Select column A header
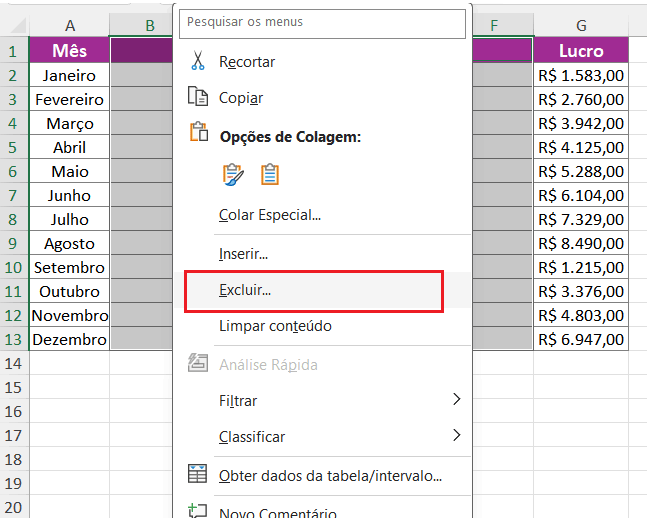Screen dimensions: 647x521 point(70,26)
